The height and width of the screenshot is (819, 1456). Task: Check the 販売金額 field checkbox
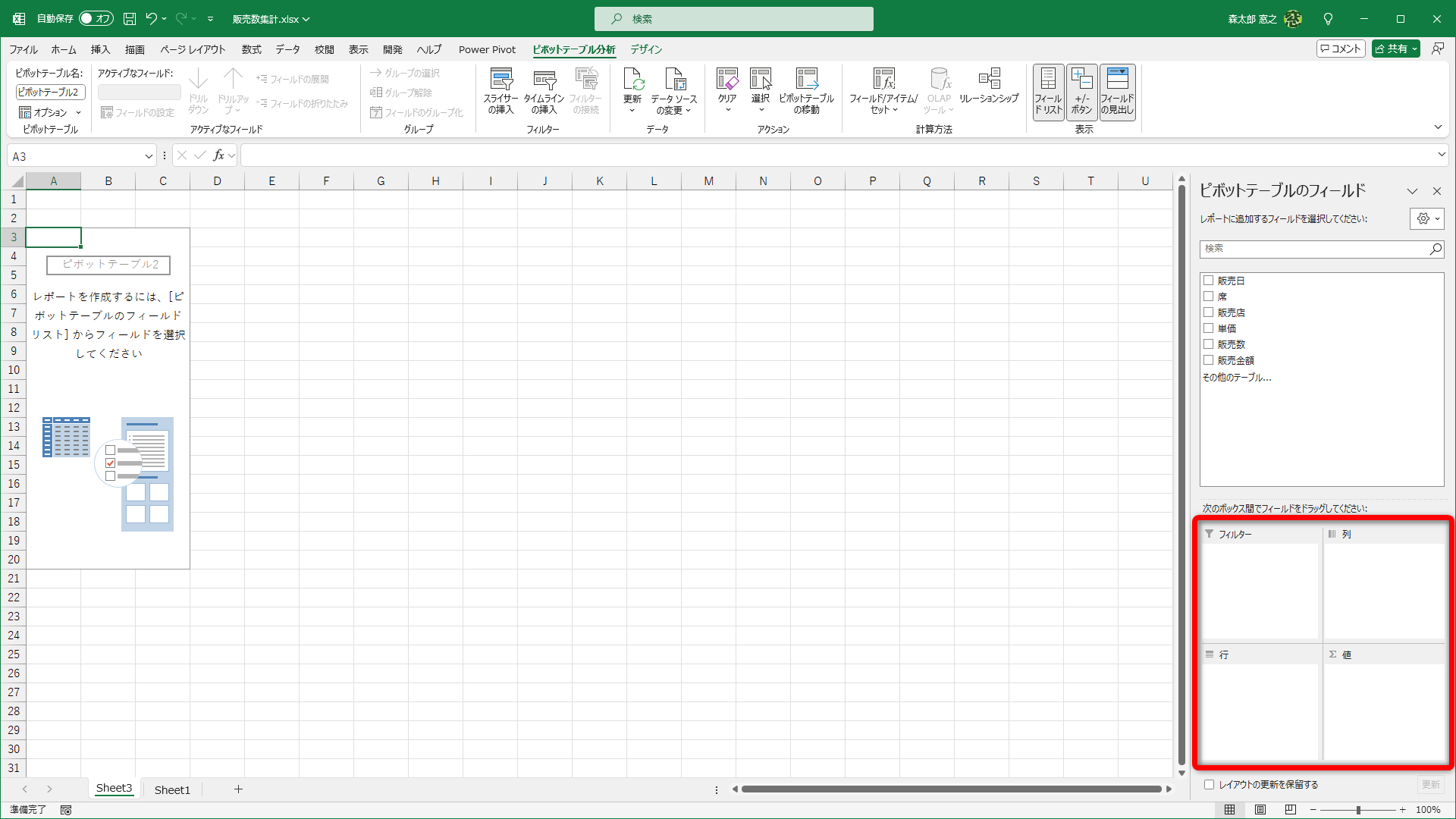pyautogui.click(x=1209, y=360)
